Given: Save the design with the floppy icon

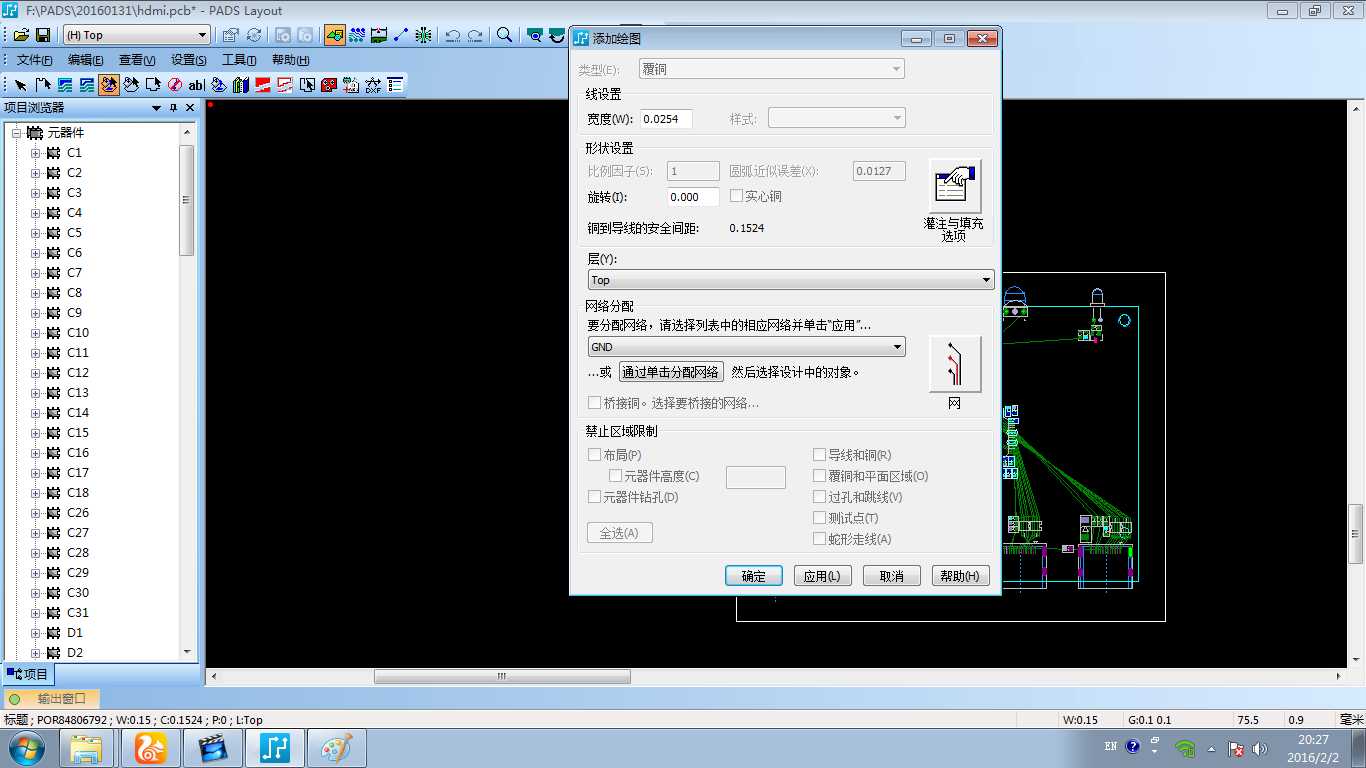Looking at the screenshot, I should [43, 35].
